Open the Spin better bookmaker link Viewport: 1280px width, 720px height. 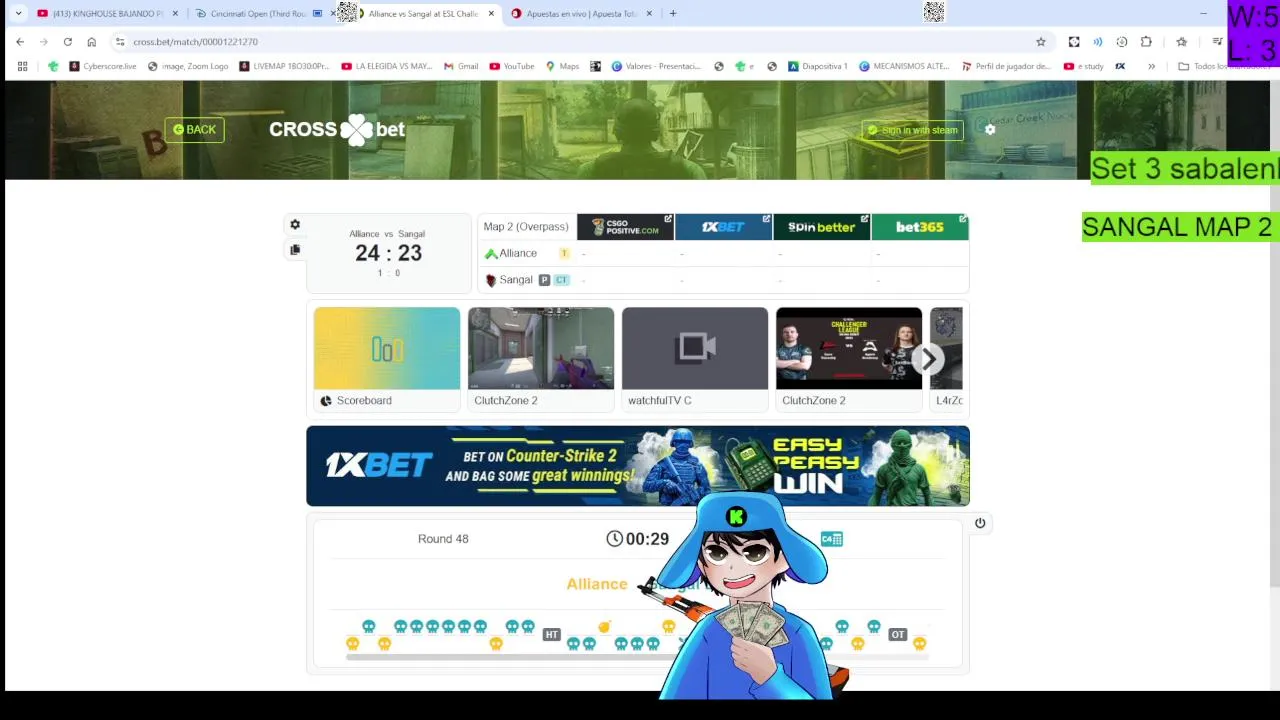tap(821, 227)
